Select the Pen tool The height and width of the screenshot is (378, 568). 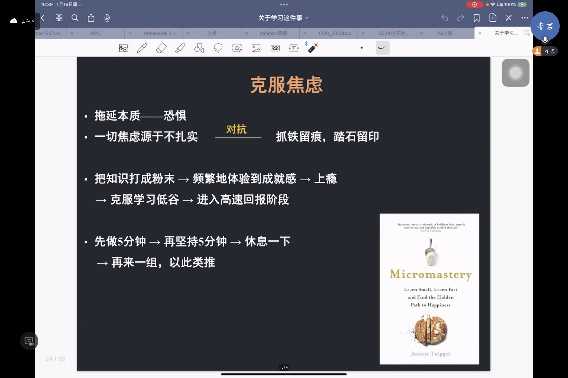142,48
